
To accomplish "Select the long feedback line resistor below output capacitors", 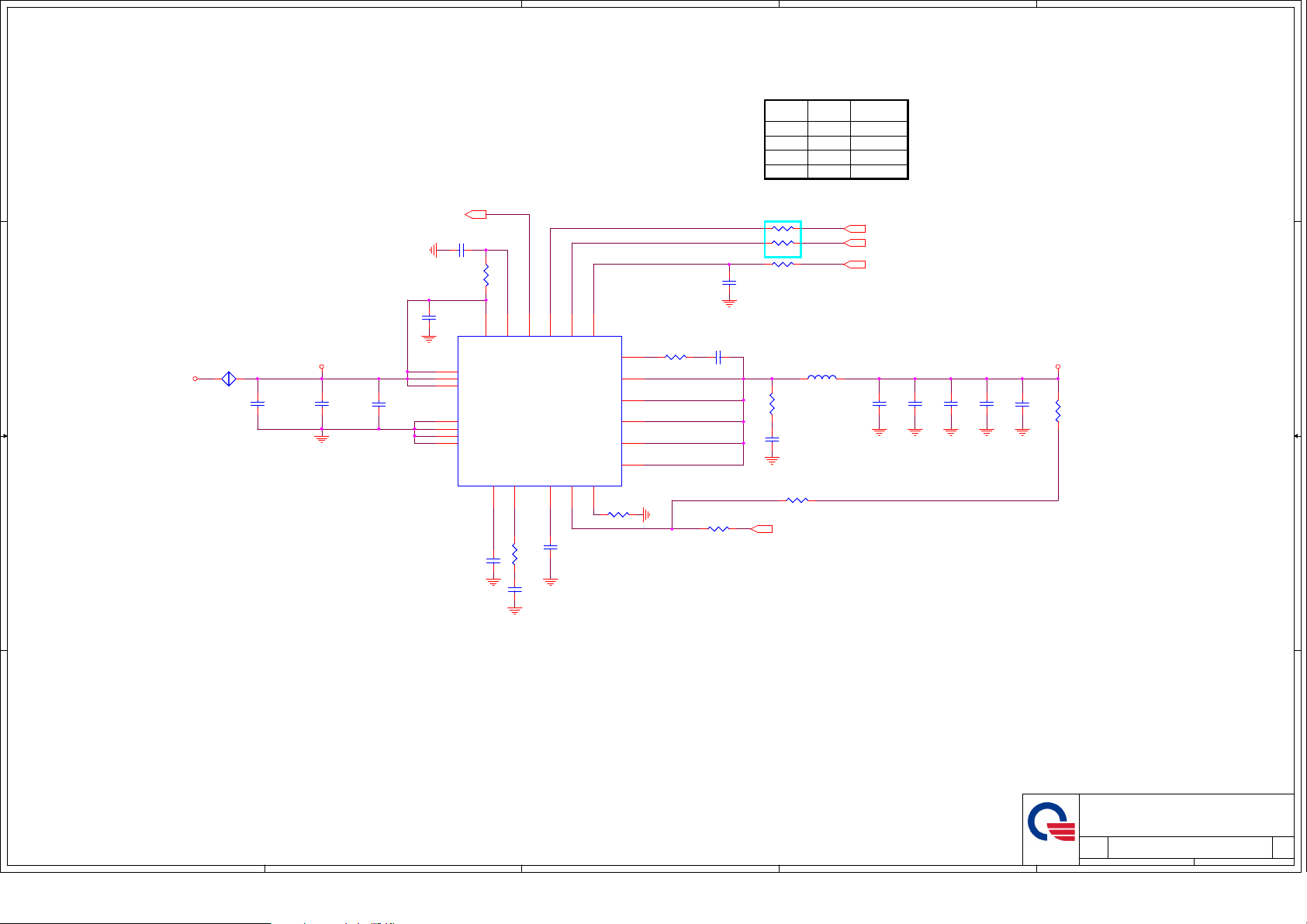I will point(797,500).
